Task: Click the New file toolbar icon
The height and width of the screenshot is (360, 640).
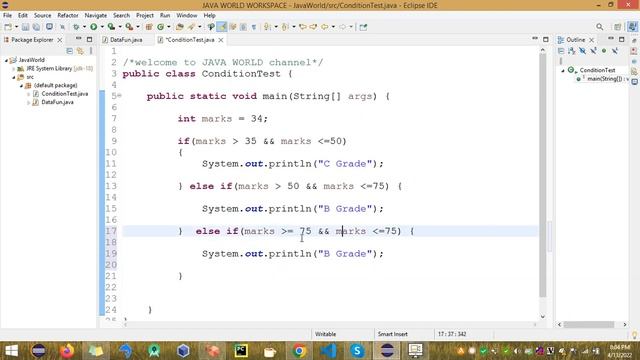Action: tap(8, 27)
